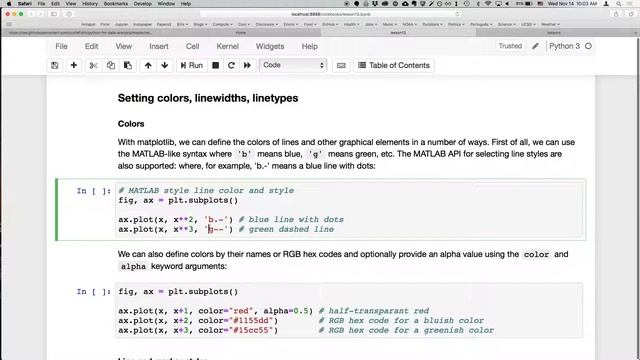Restart the kernel using the circular arrow
This screenshot has height=360, width=640.
click(x=231, y=65)
